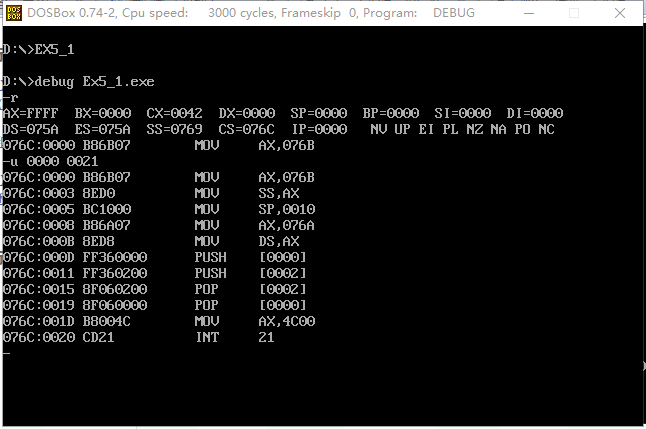
Task: Click the NZ zero flag
Action: (475, 129)
